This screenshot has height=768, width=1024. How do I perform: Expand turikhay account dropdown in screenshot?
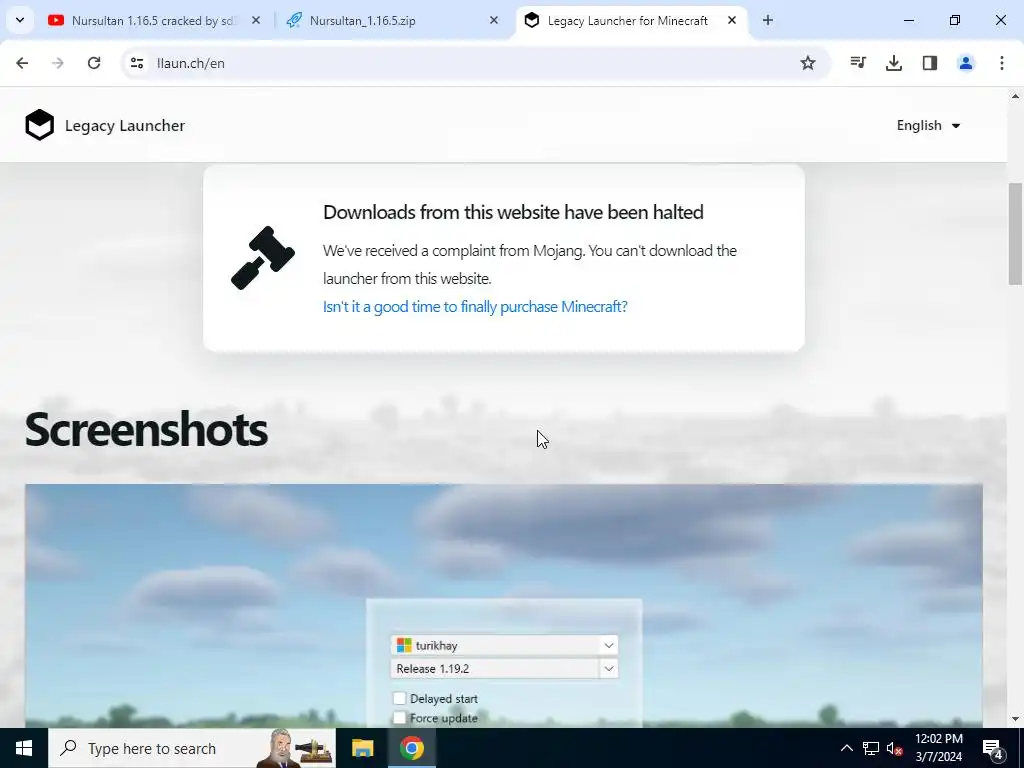pyautogui.click(x=609, y=645)
